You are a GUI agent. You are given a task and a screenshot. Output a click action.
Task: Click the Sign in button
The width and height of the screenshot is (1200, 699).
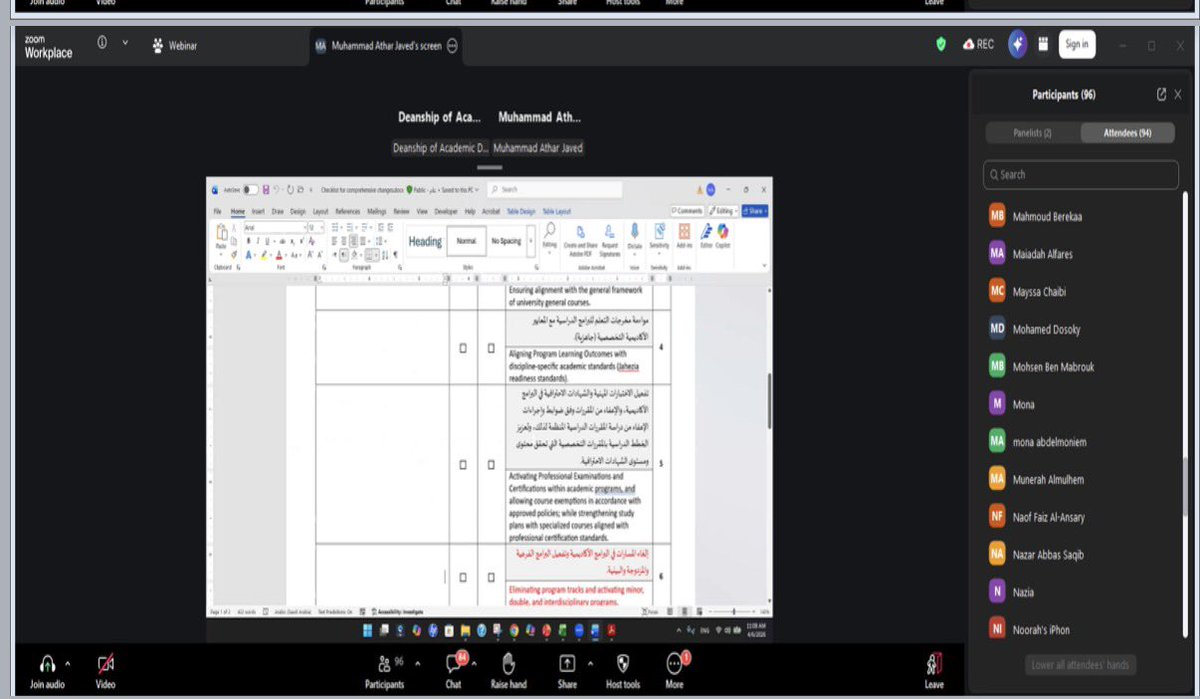pyautogui.click(x=1076, y=44)
